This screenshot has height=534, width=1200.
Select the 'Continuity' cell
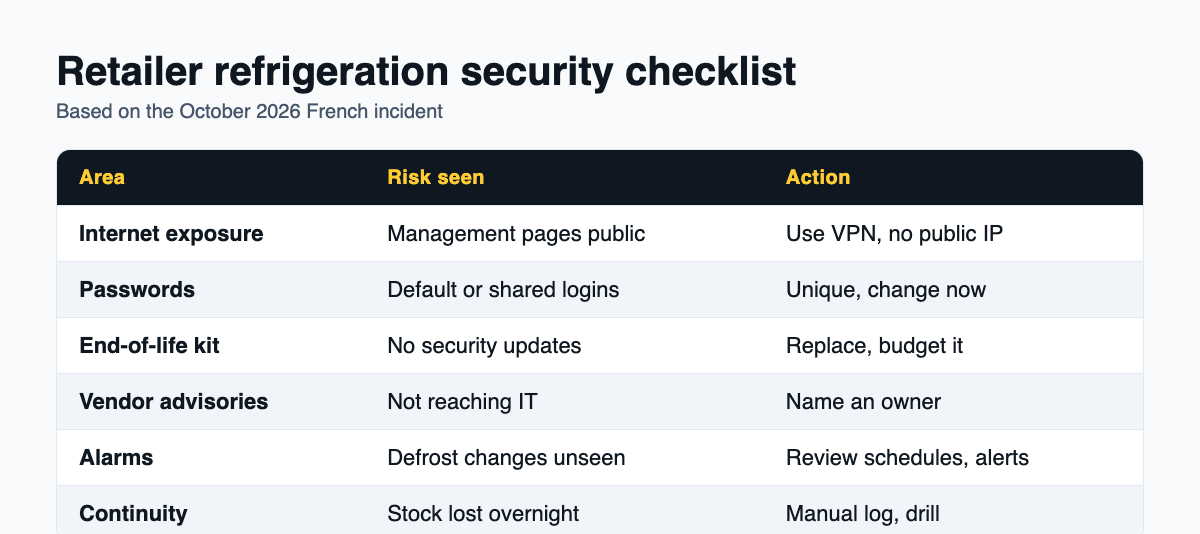[x=211, y=510]
